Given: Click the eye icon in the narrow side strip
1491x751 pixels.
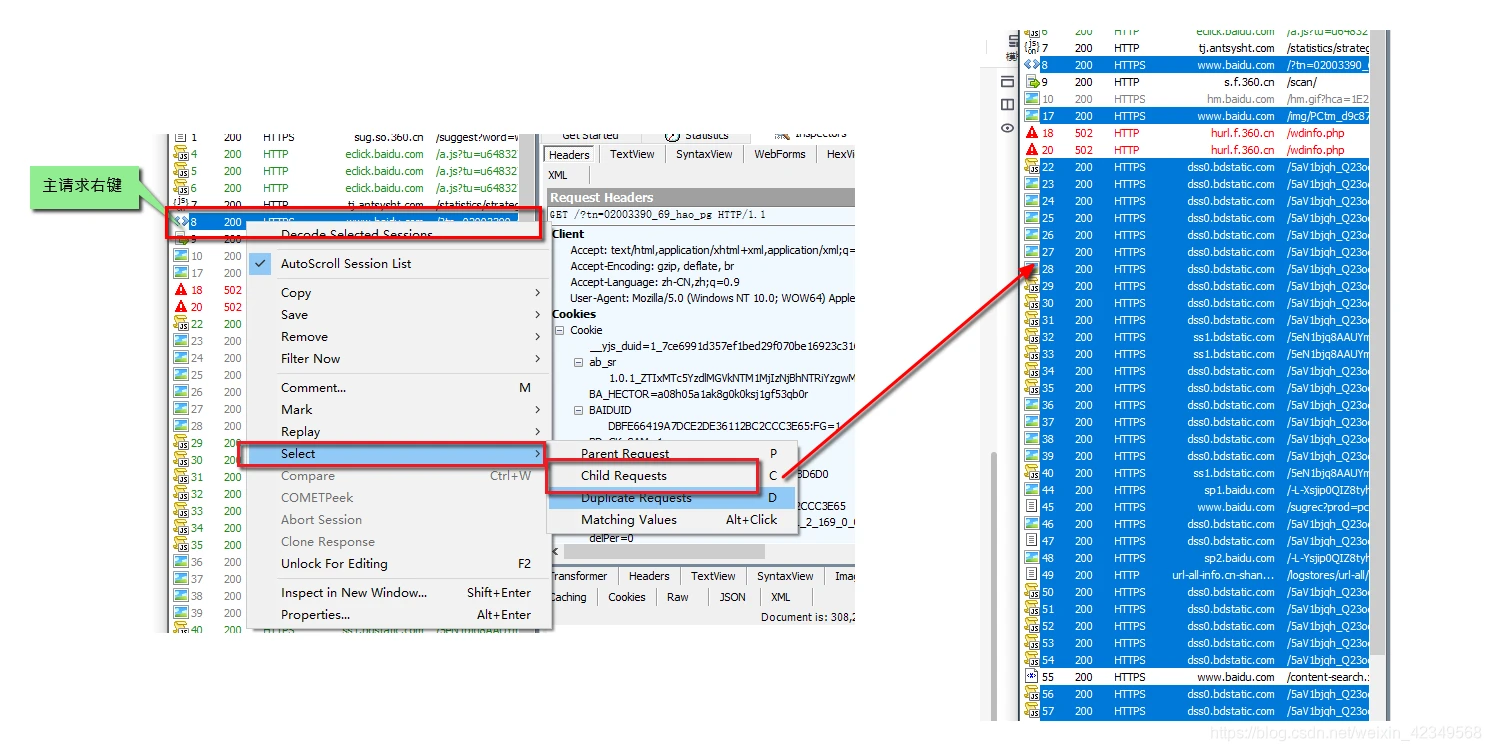Looking at the screenshot, I should (1007, 128).
